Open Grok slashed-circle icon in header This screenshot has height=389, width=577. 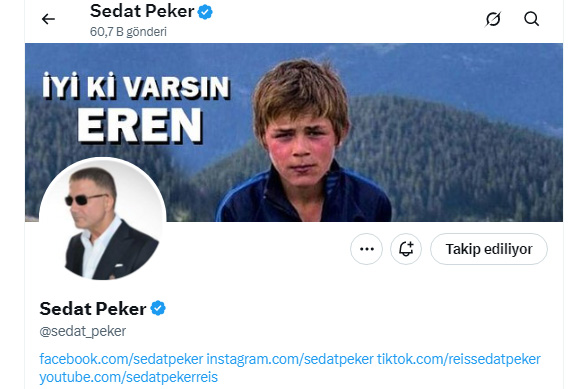tap(493, 19)
